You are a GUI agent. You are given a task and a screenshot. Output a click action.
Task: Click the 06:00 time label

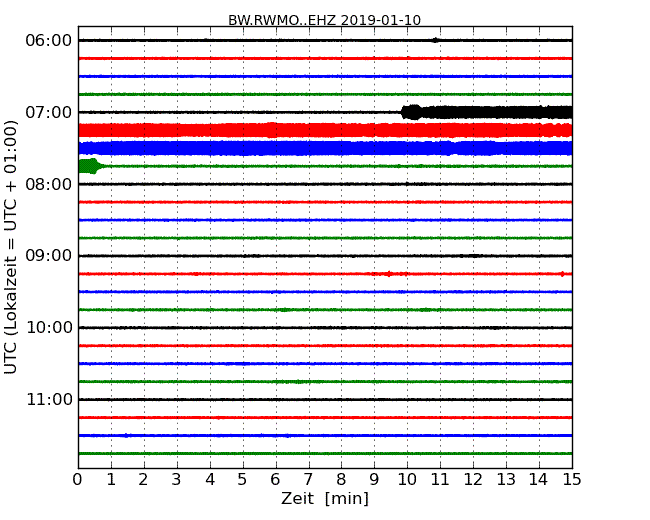pyautogui.click(x=49, y=41)
